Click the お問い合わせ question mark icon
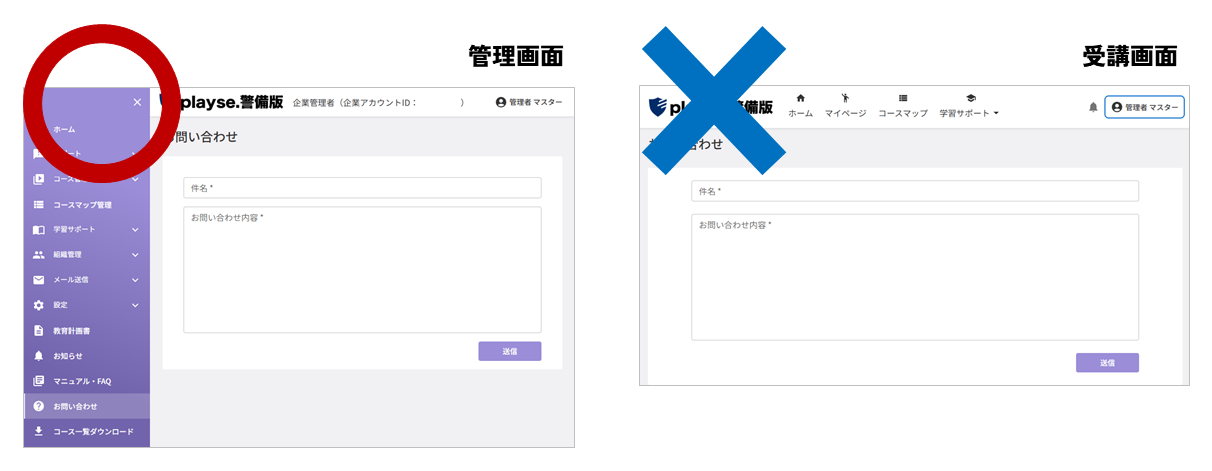1212x471 pixels. tap(39, 406)
